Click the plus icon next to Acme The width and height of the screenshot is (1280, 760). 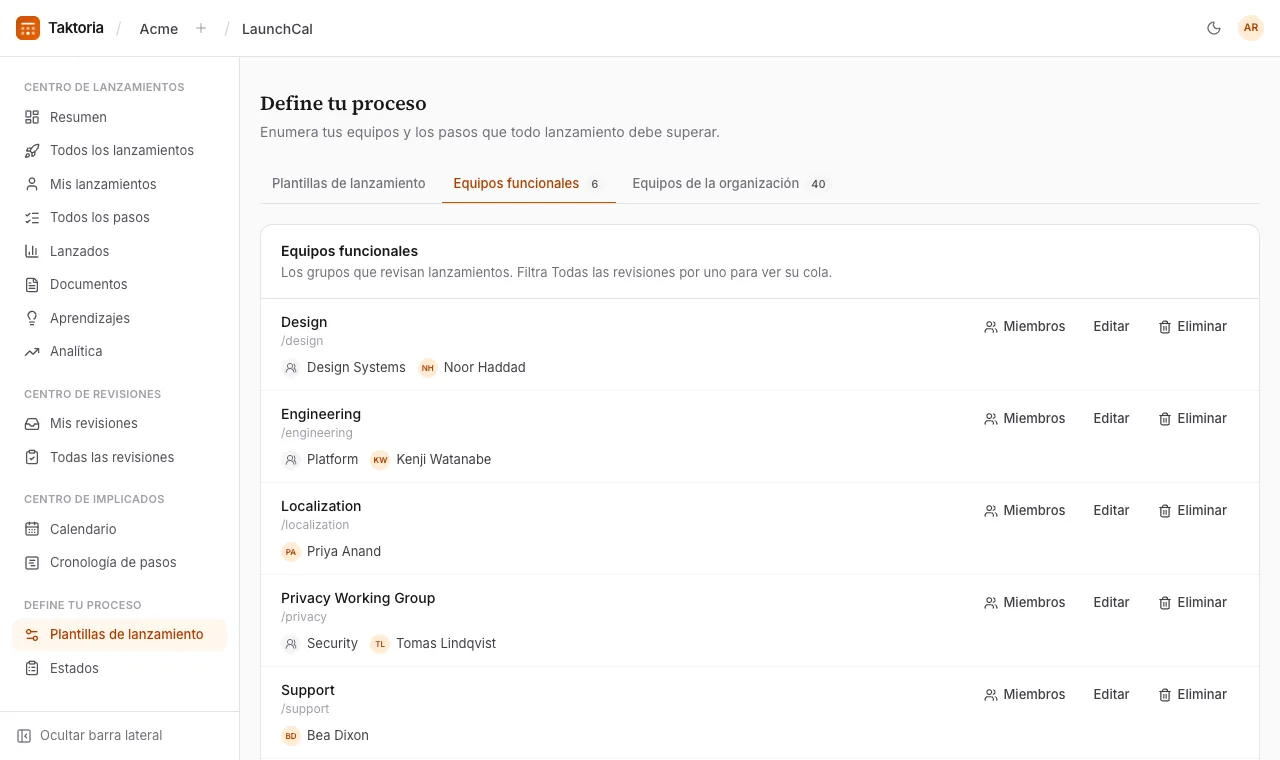pyautogui.click(x=201, y=28)
